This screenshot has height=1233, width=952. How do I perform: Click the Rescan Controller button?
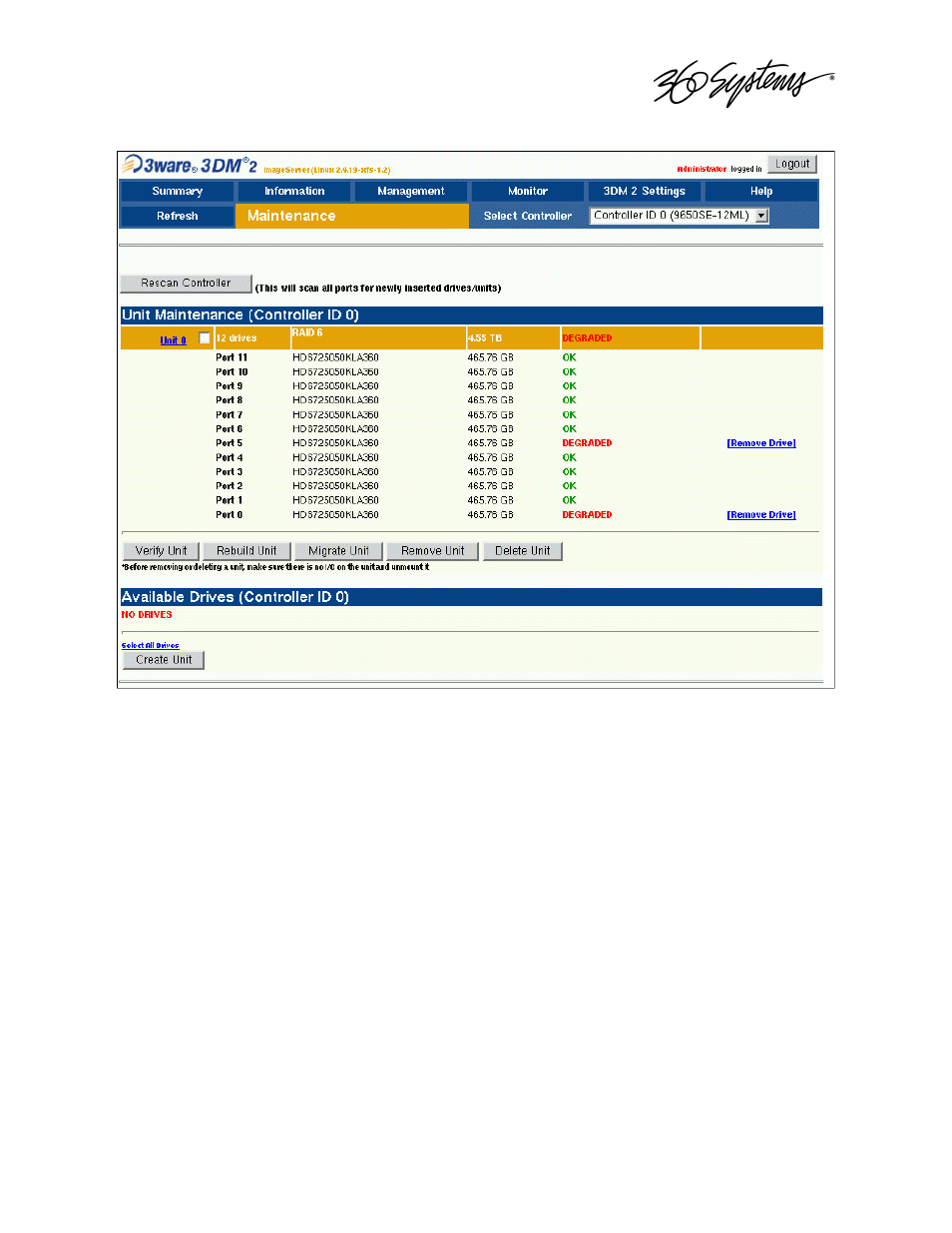[x=186, y=284]
